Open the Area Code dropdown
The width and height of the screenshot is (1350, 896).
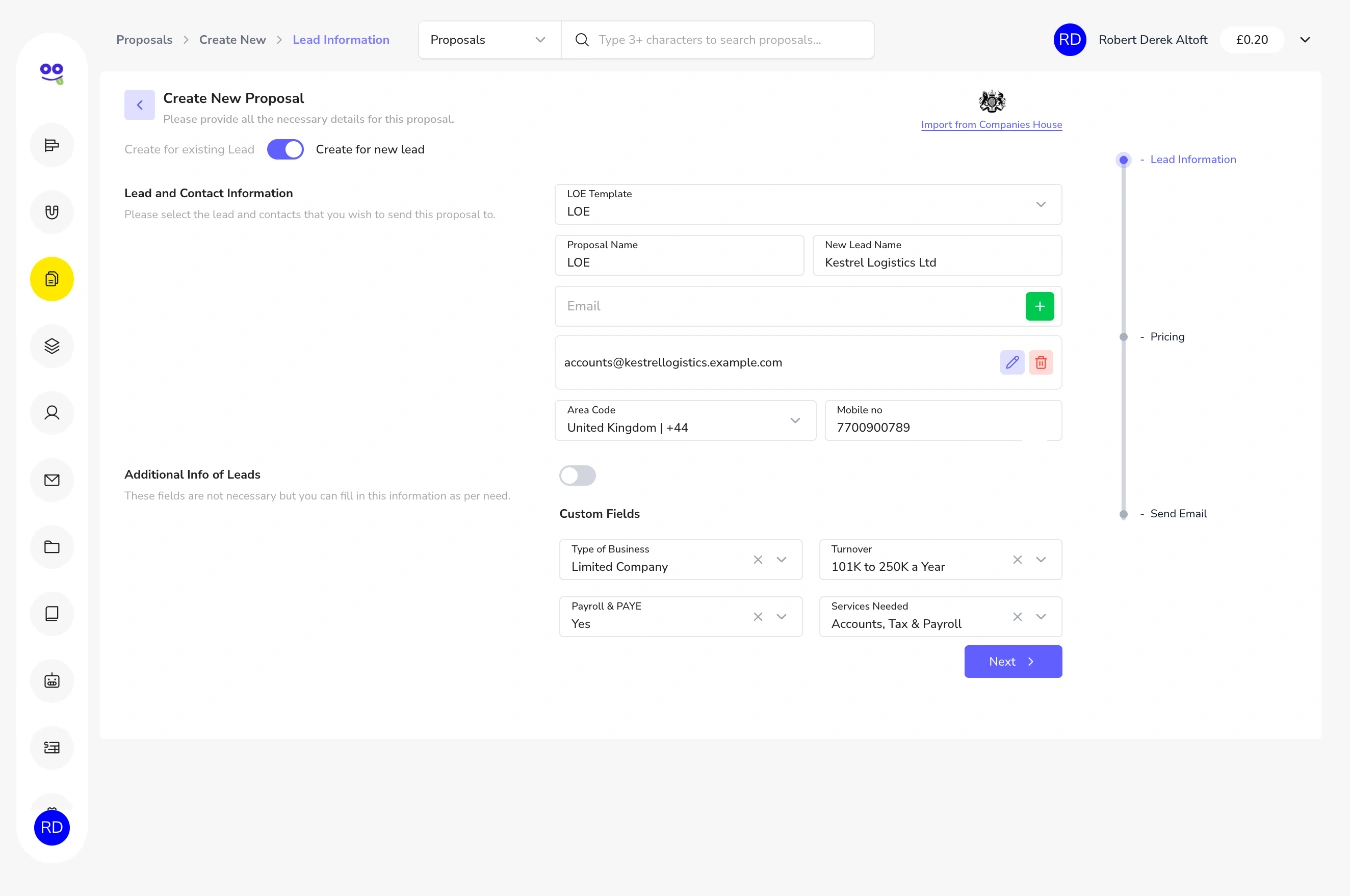[685, 421]
